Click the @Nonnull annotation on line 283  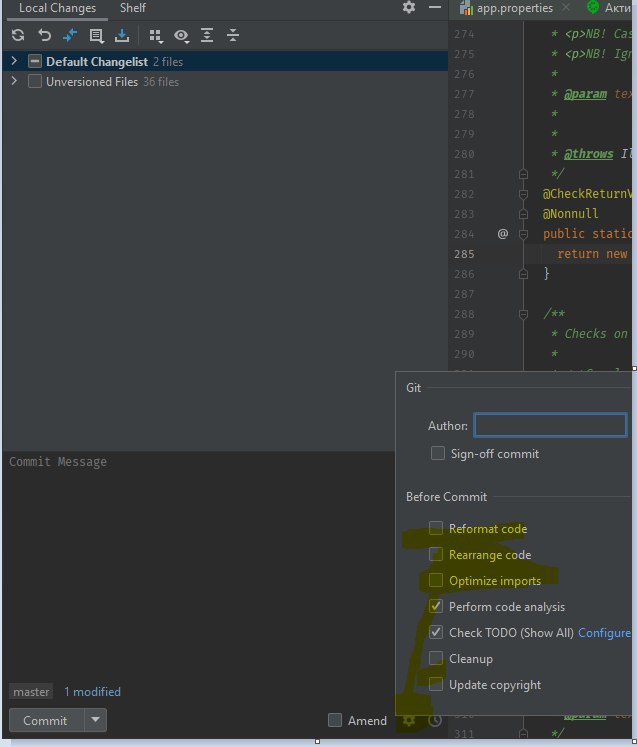[570, 213]
